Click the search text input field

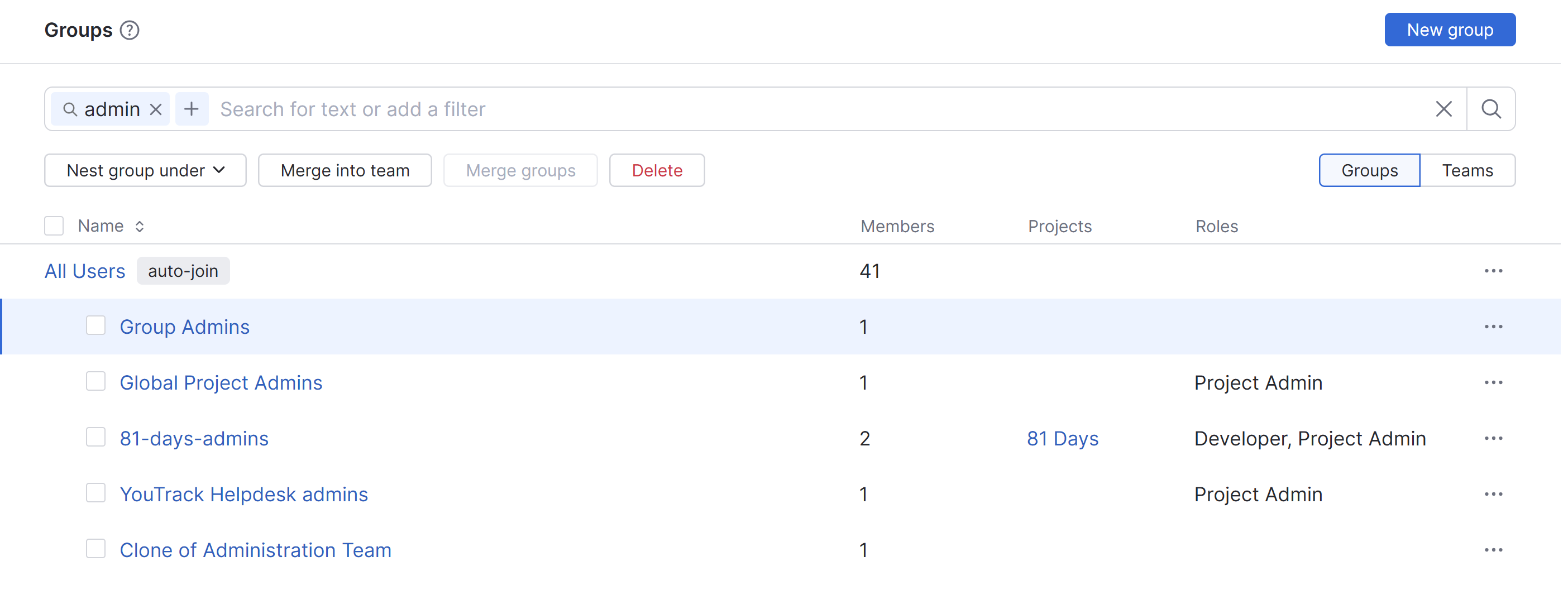click(791, 109)
